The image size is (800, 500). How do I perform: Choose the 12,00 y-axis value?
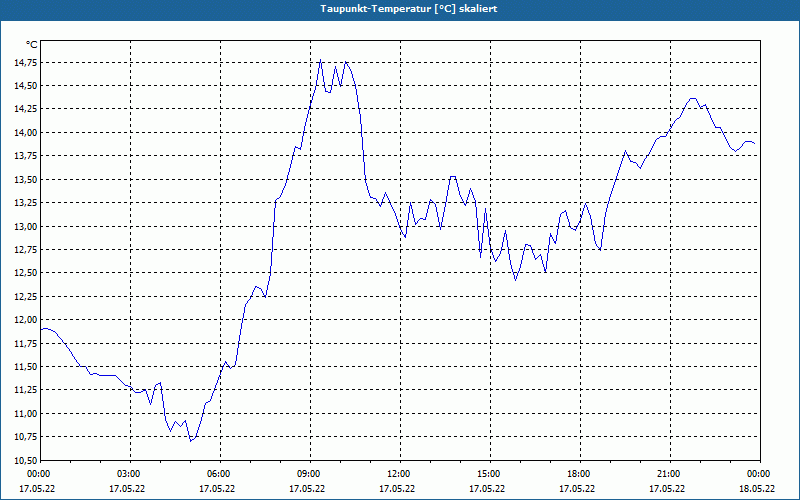[x=25, y=320]
